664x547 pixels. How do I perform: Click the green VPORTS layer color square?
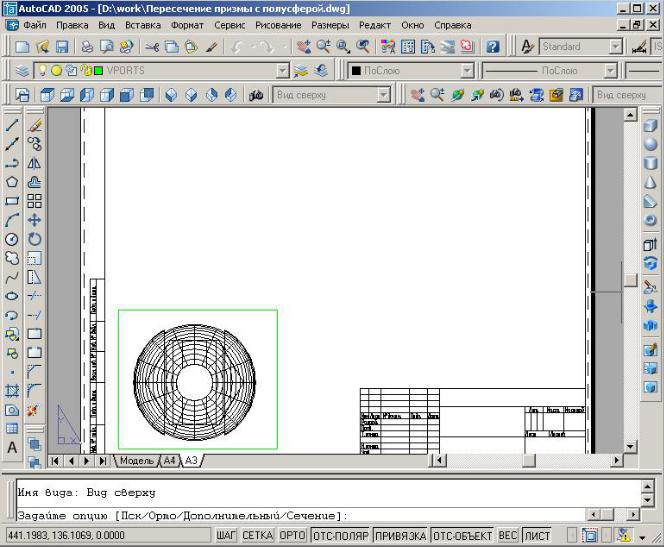(98, 71)
